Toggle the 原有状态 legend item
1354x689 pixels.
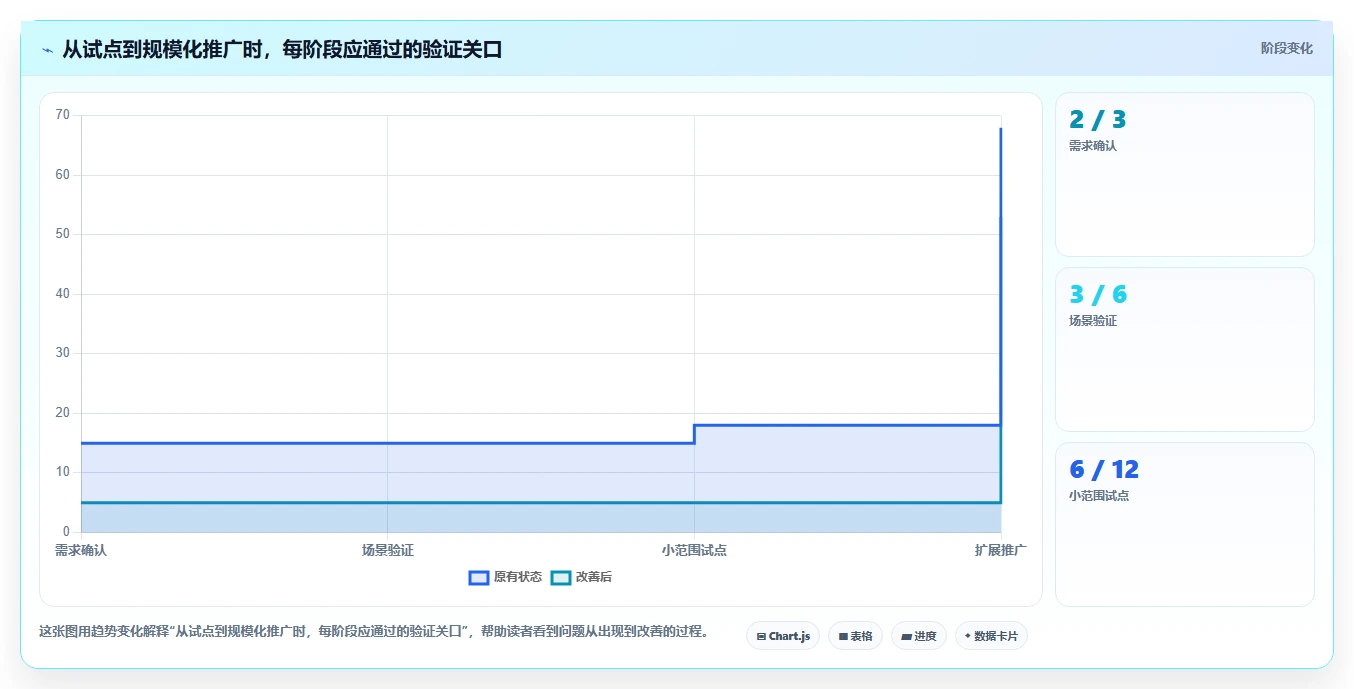(x=506, y=577)
